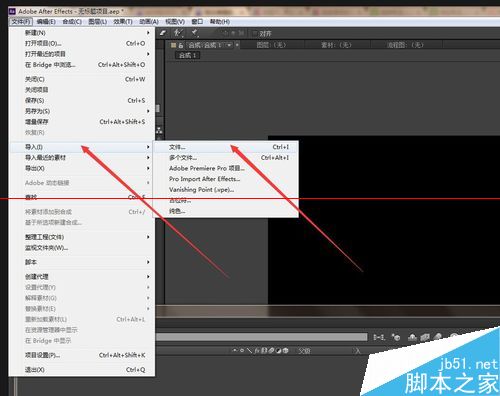Click the fx switch column header
500x396 pixels.
coord(257,351)
